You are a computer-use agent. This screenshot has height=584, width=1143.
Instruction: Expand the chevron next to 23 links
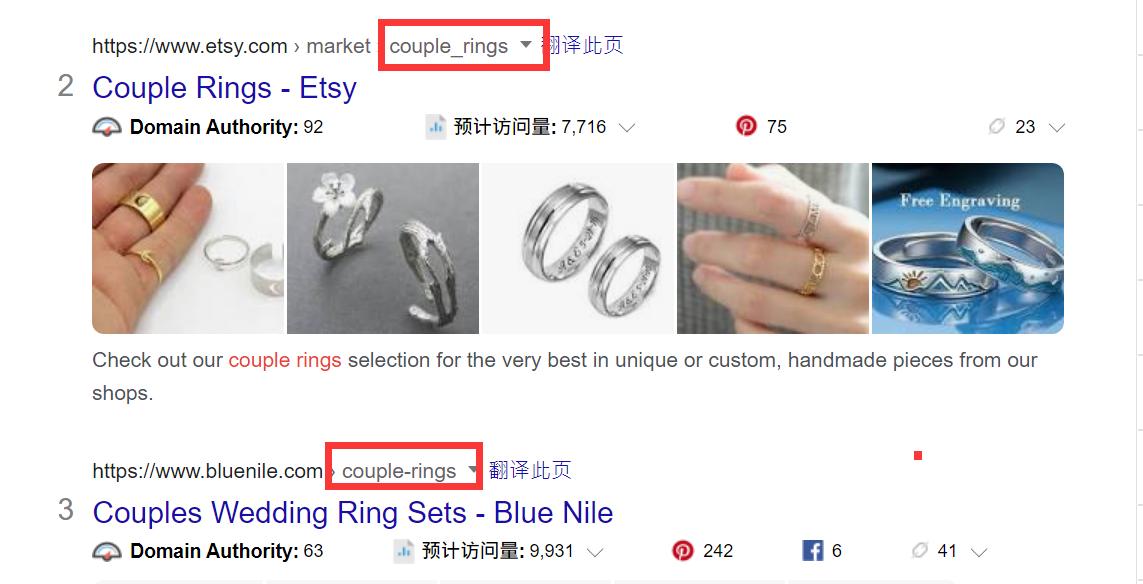(x=1056, y=128)
